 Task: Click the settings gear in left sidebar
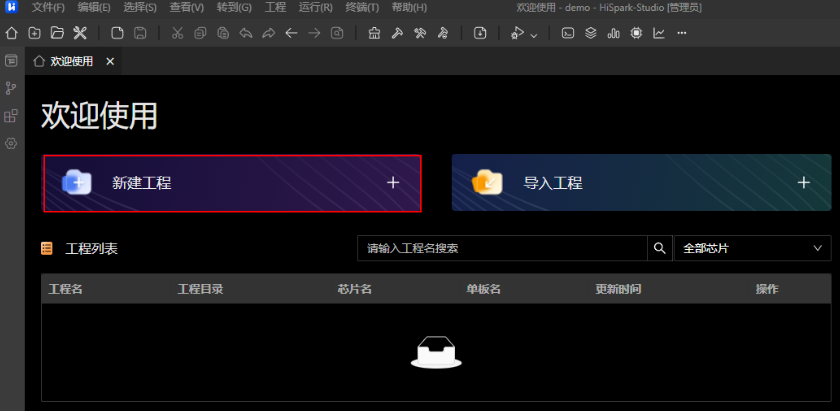tap(11, 143)
